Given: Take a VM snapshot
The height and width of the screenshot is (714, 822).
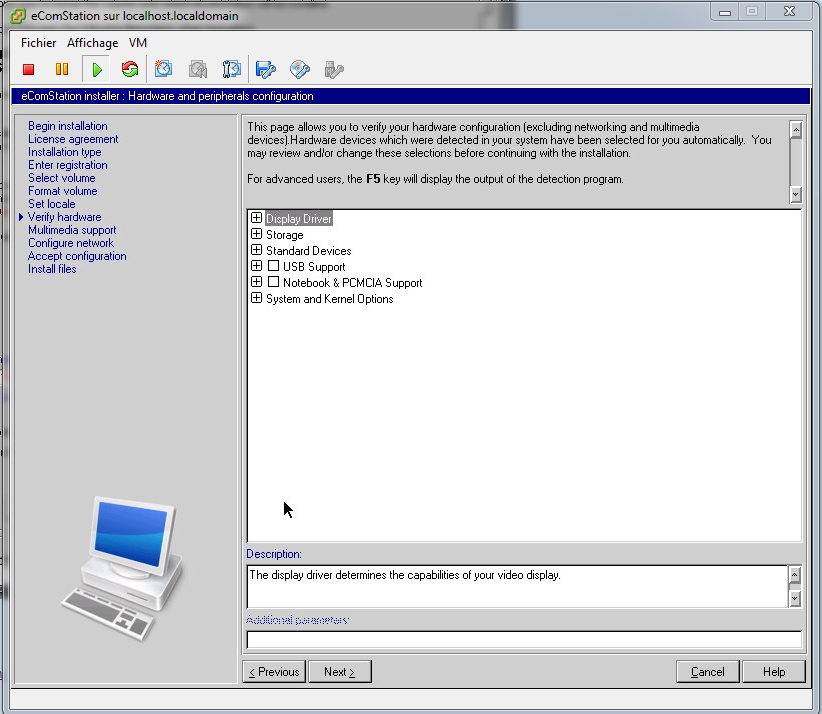Looking at the screenshot, I should (164, 69).
